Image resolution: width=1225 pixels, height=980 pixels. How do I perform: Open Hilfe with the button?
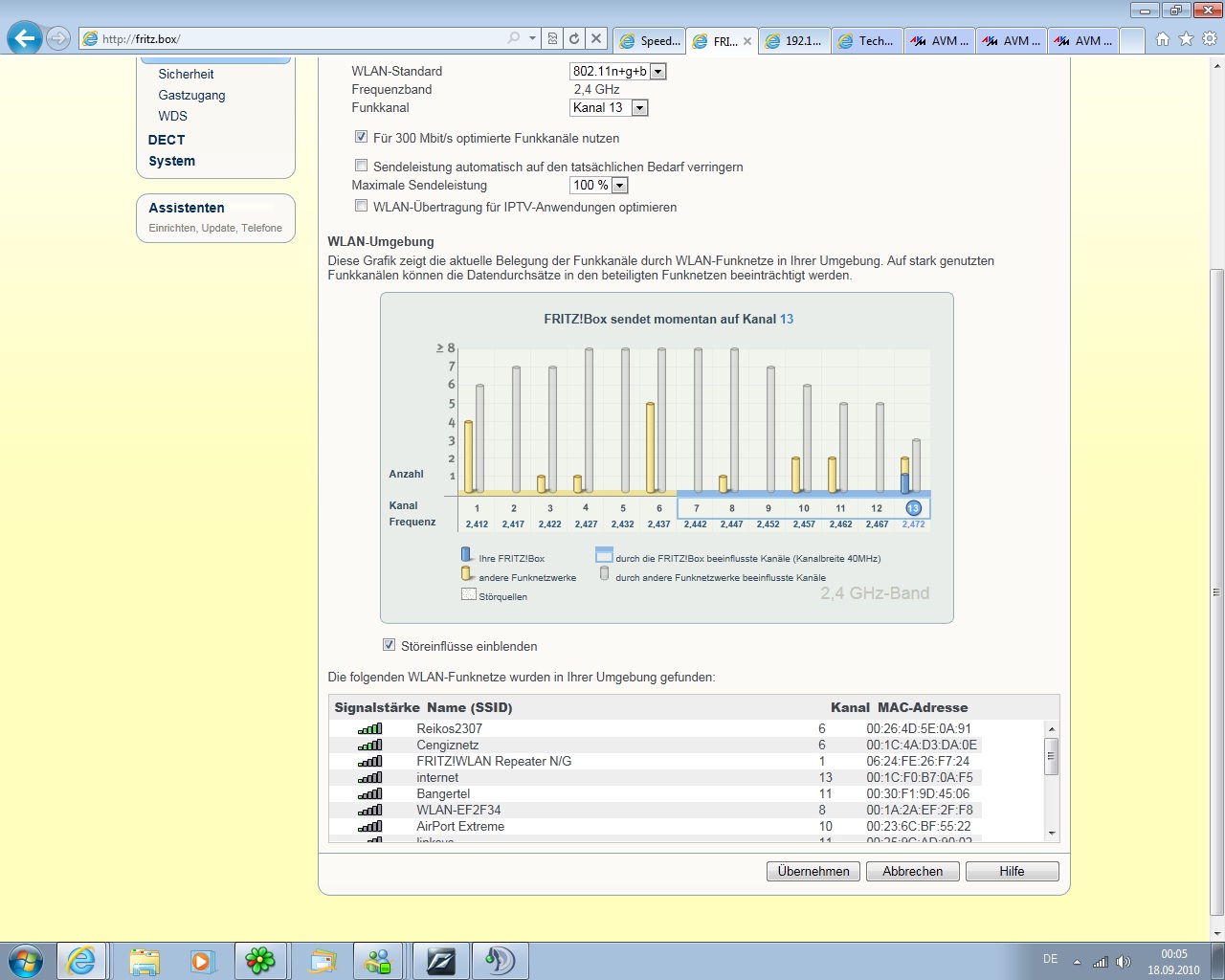click(1013, 871)
